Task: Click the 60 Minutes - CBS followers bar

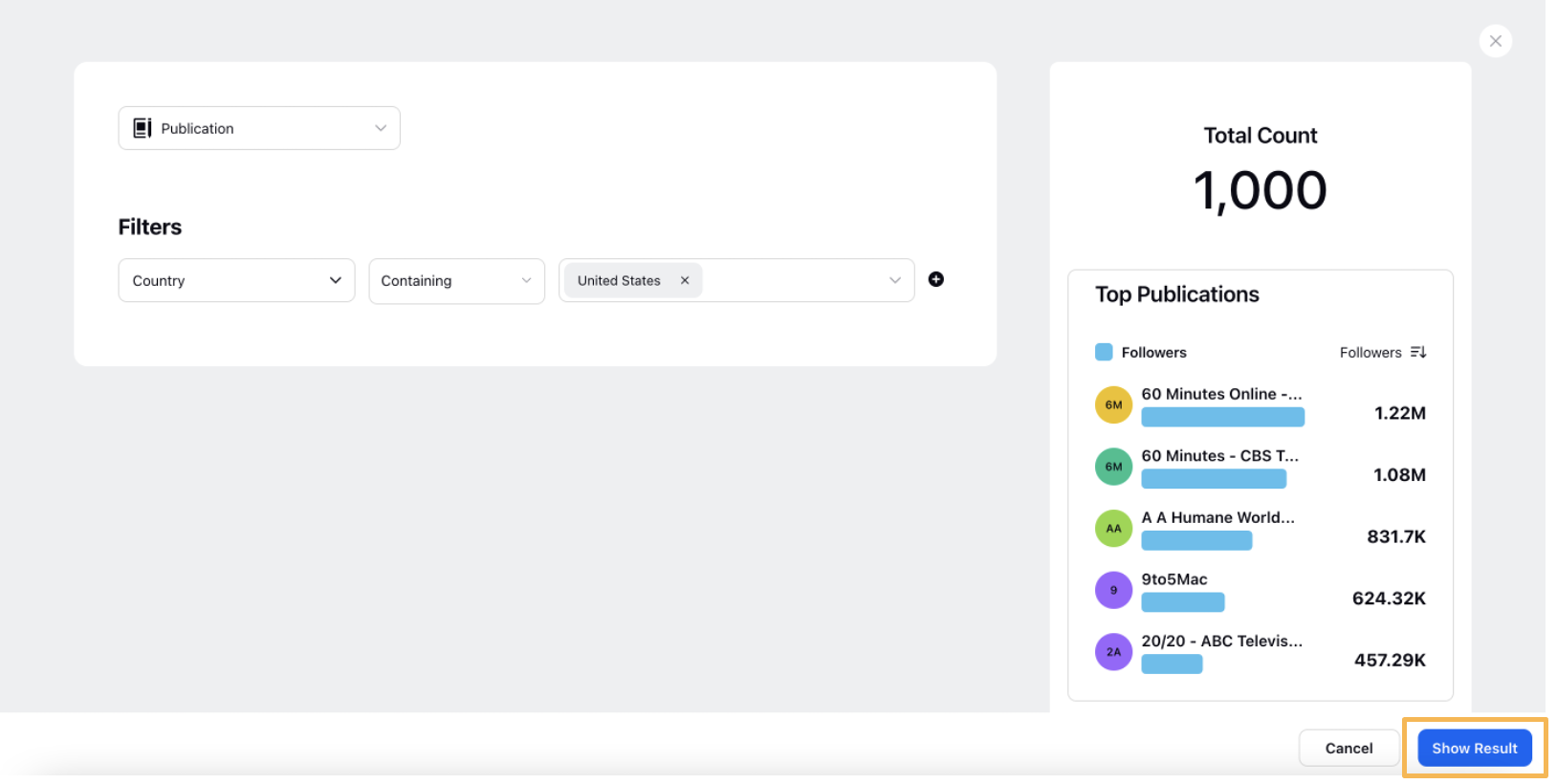Action: click(x=1214, y=479)
